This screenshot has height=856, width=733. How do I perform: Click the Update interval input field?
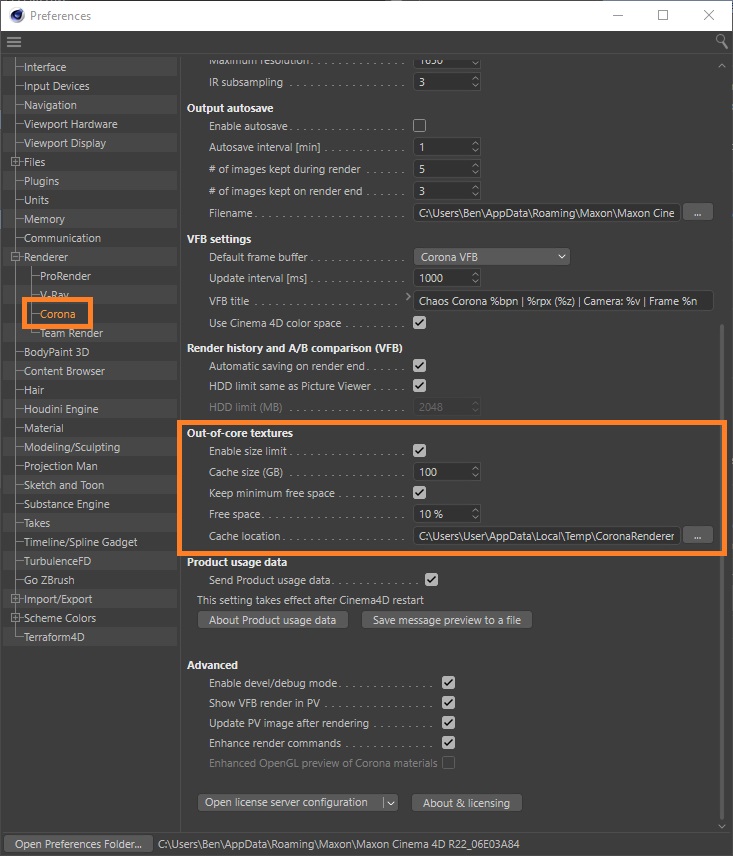[440, 278]
